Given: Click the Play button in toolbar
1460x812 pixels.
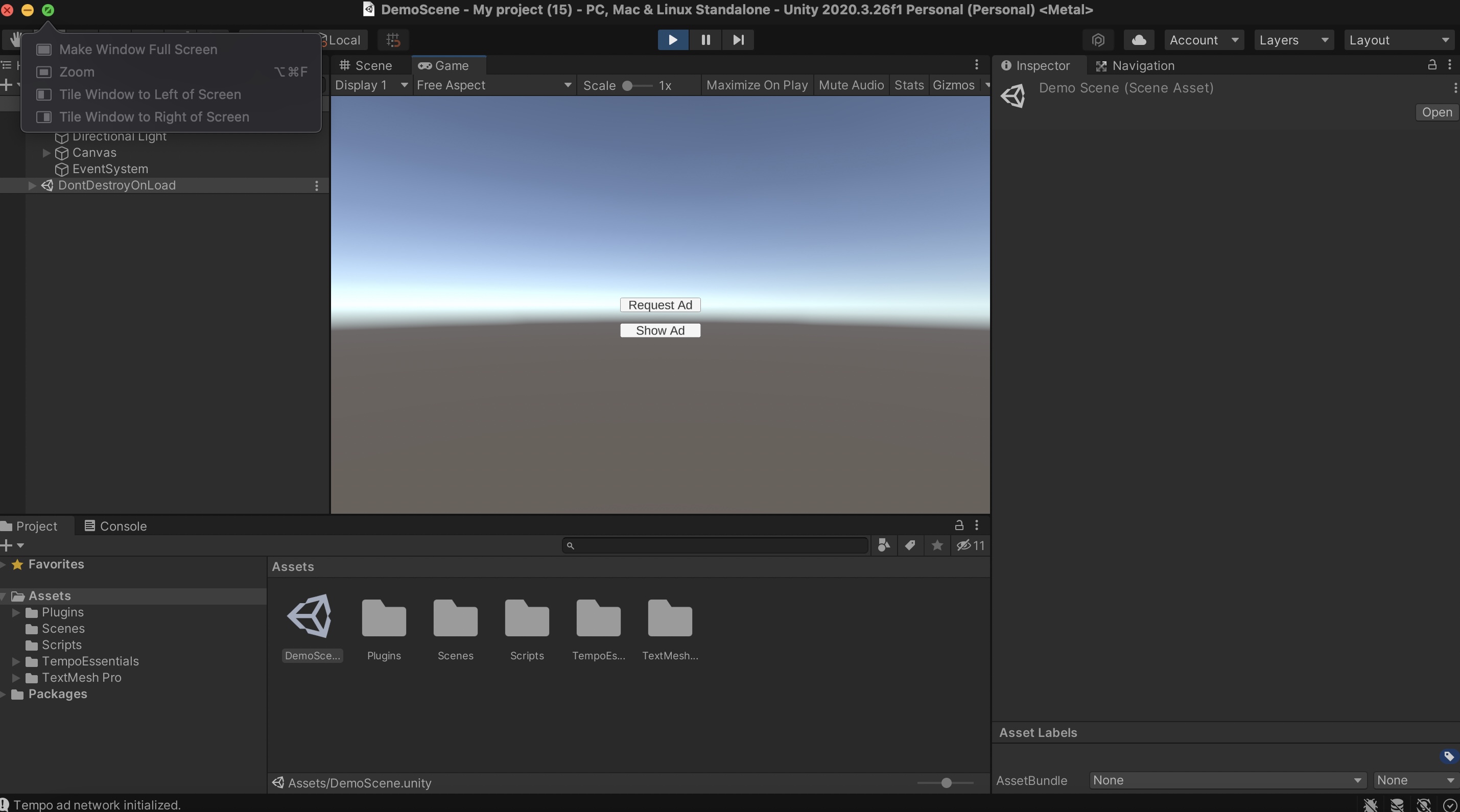Looking at the screenshot, I should [x=673, y=40].
